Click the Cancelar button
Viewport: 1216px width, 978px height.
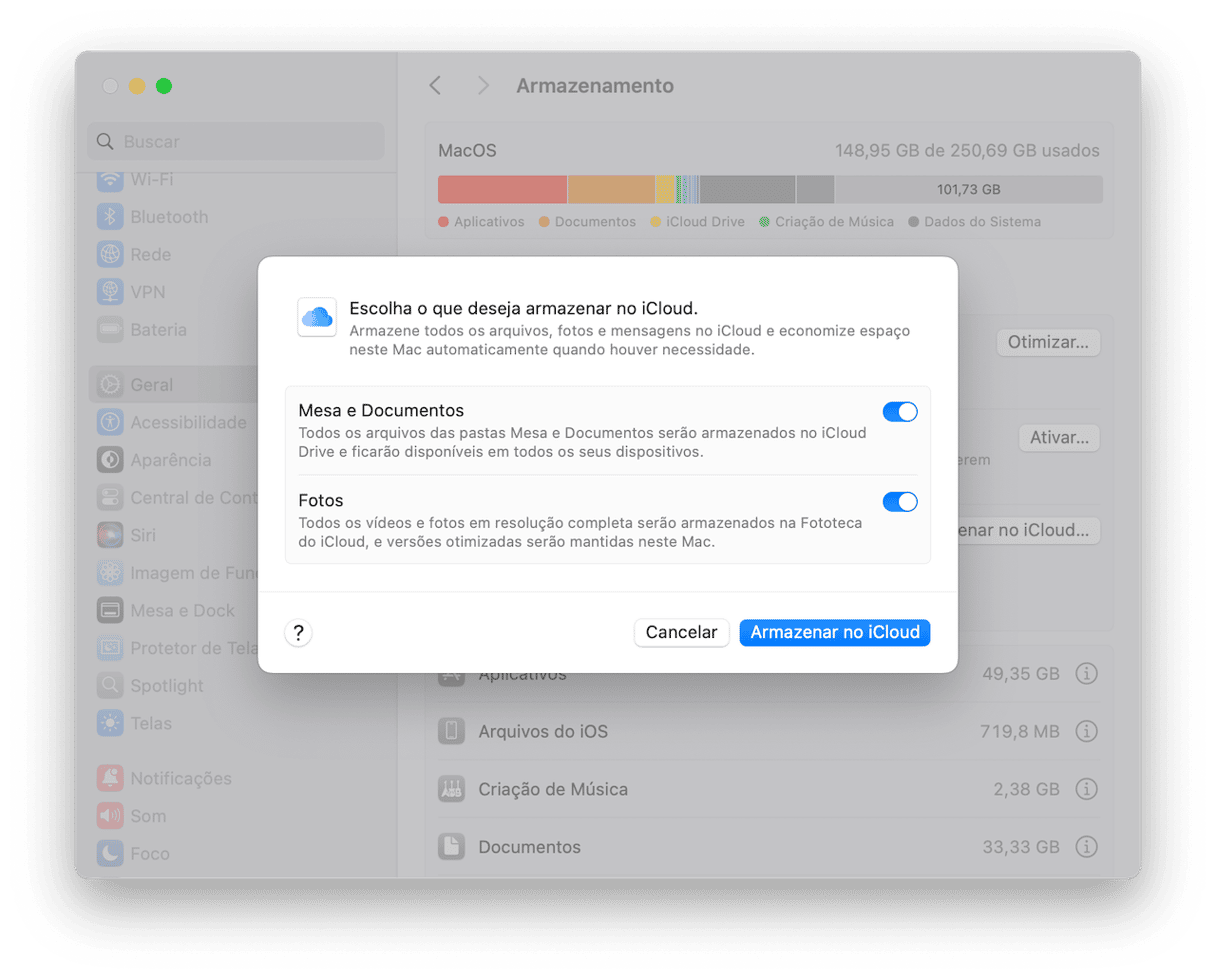[682, 633]
